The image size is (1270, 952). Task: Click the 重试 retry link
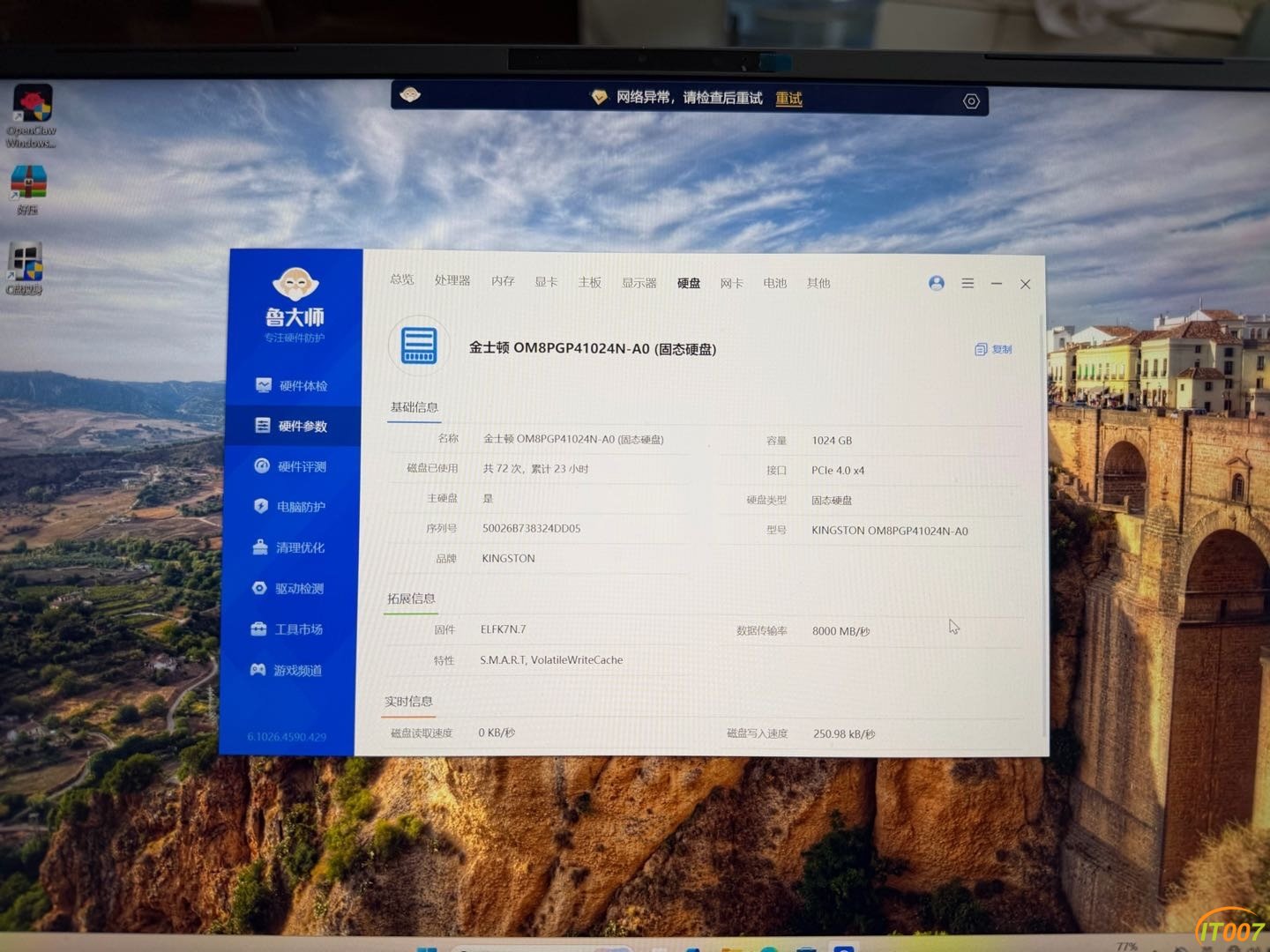(788, 99)
